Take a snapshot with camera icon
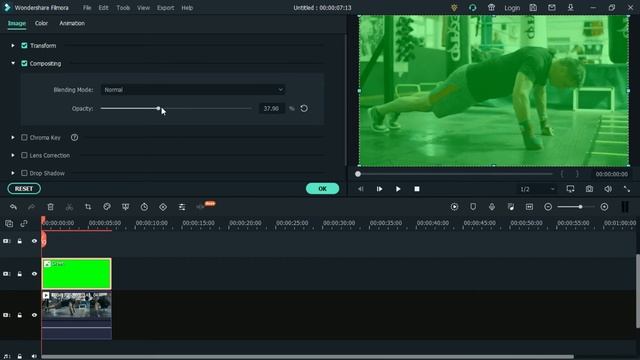640x360 pixels. (589, 189)
